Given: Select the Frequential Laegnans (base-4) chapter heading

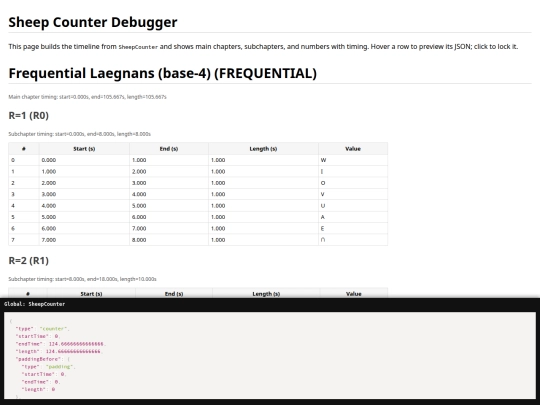Looking at the screenshot, I should (x=163, y=73).
